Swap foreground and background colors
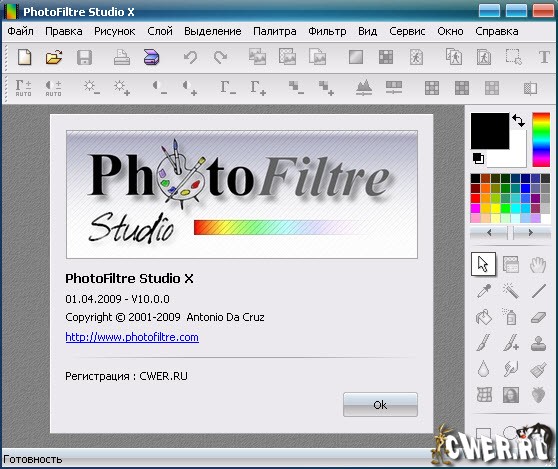Viewport: 558px width, 469px height. coord(518,121)
